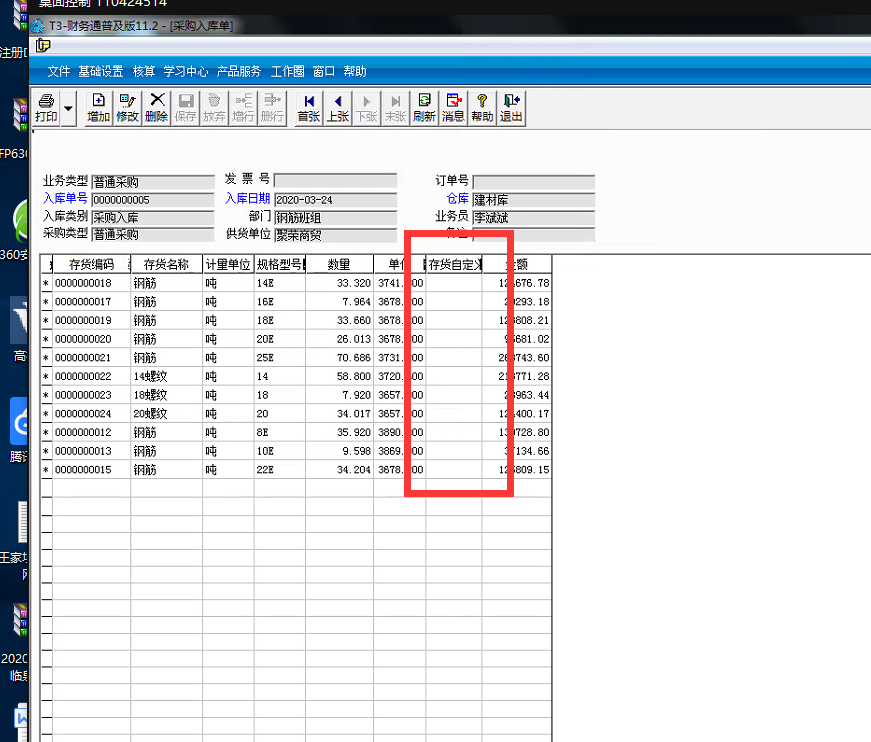Viewport: 871px width, 742px height.
Task: Click the 保存 save toolbar icon
Action: [x=186, y=108]
